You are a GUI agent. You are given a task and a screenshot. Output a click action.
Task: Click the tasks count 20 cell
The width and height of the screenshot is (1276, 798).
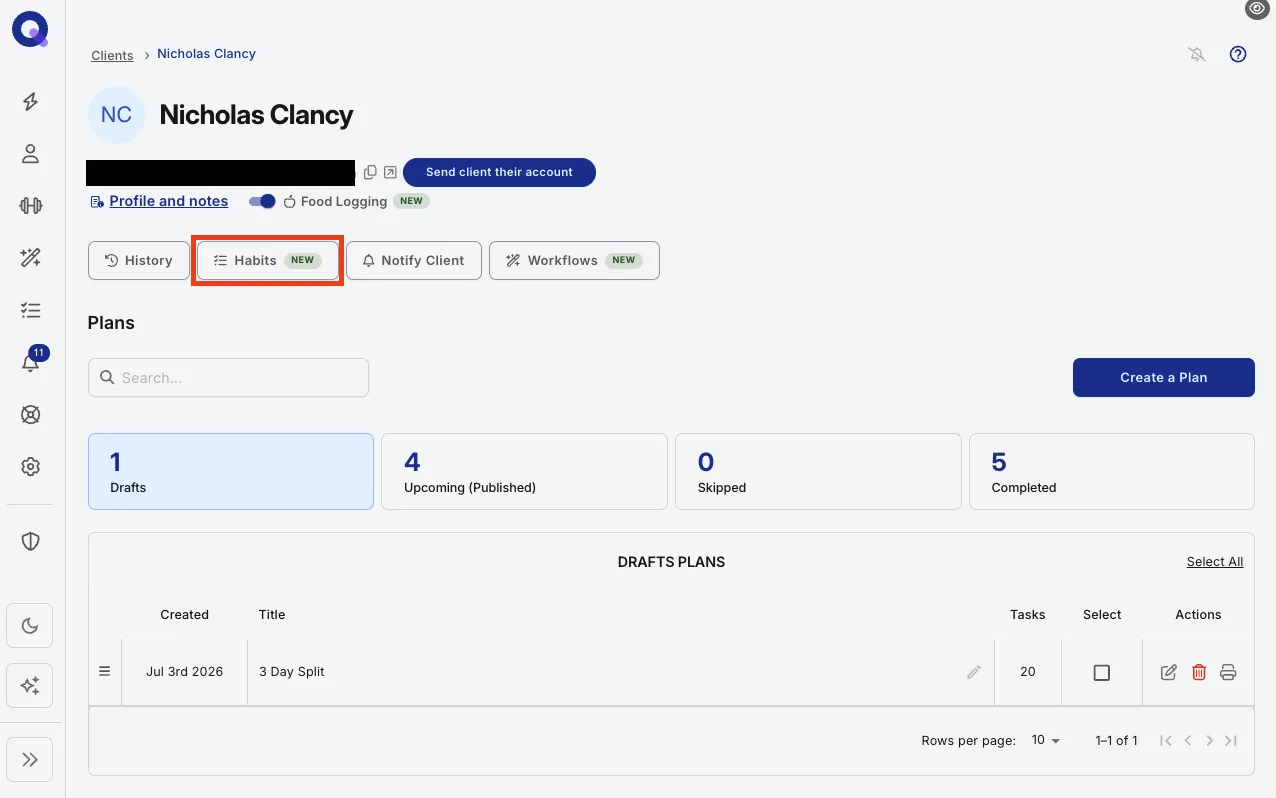1028,672
